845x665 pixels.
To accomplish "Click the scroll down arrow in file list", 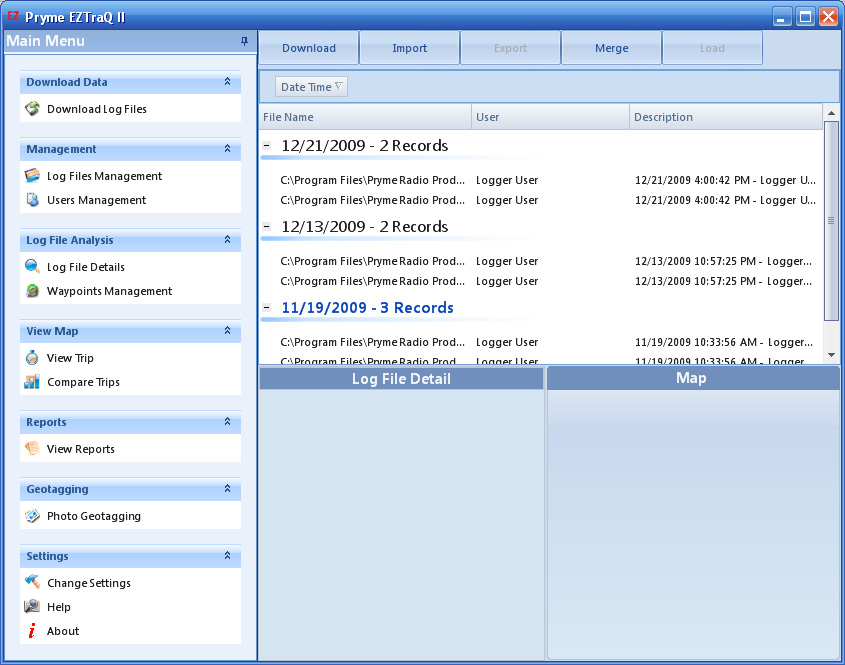I will pos(831,355).
